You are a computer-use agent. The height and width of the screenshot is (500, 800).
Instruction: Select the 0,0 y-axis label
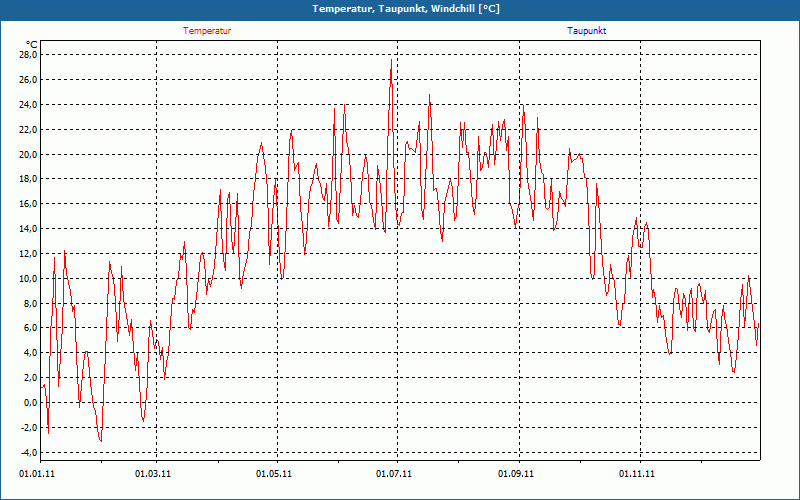30,403
